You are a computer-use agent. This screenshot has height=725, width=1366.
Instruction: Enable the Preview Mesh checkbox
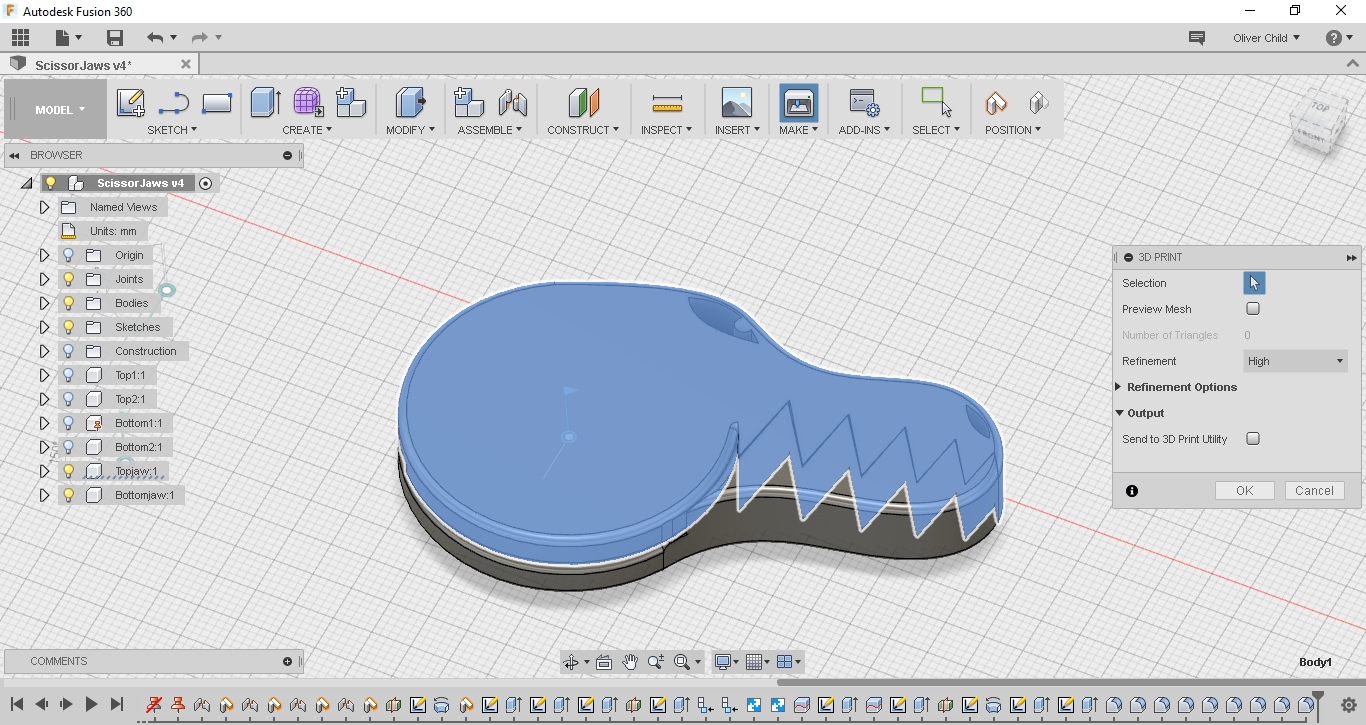pyautogui.click(x=1253, y=309)
